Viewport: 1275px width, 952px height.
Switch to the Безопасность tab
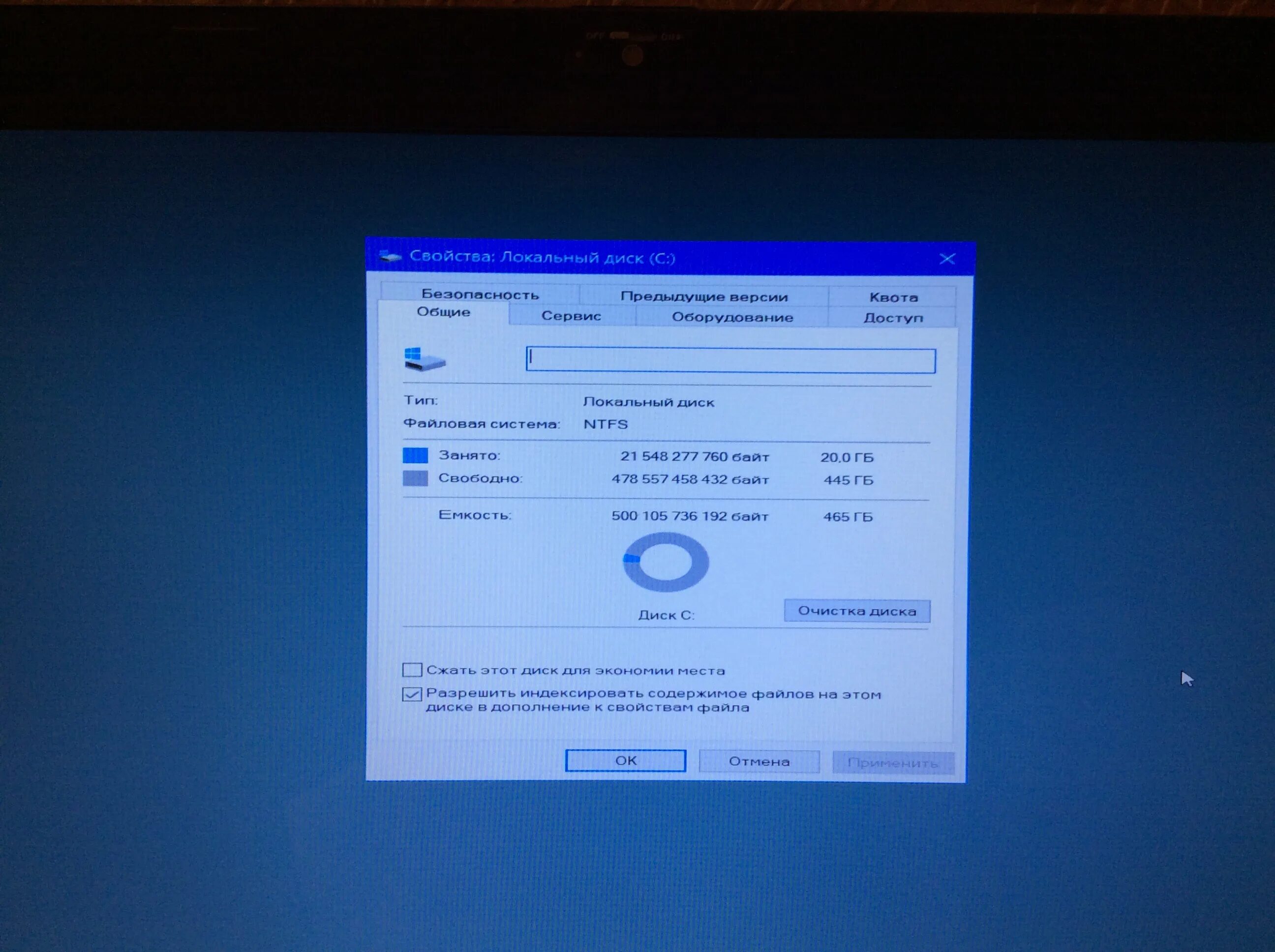[x=480, y=295]
